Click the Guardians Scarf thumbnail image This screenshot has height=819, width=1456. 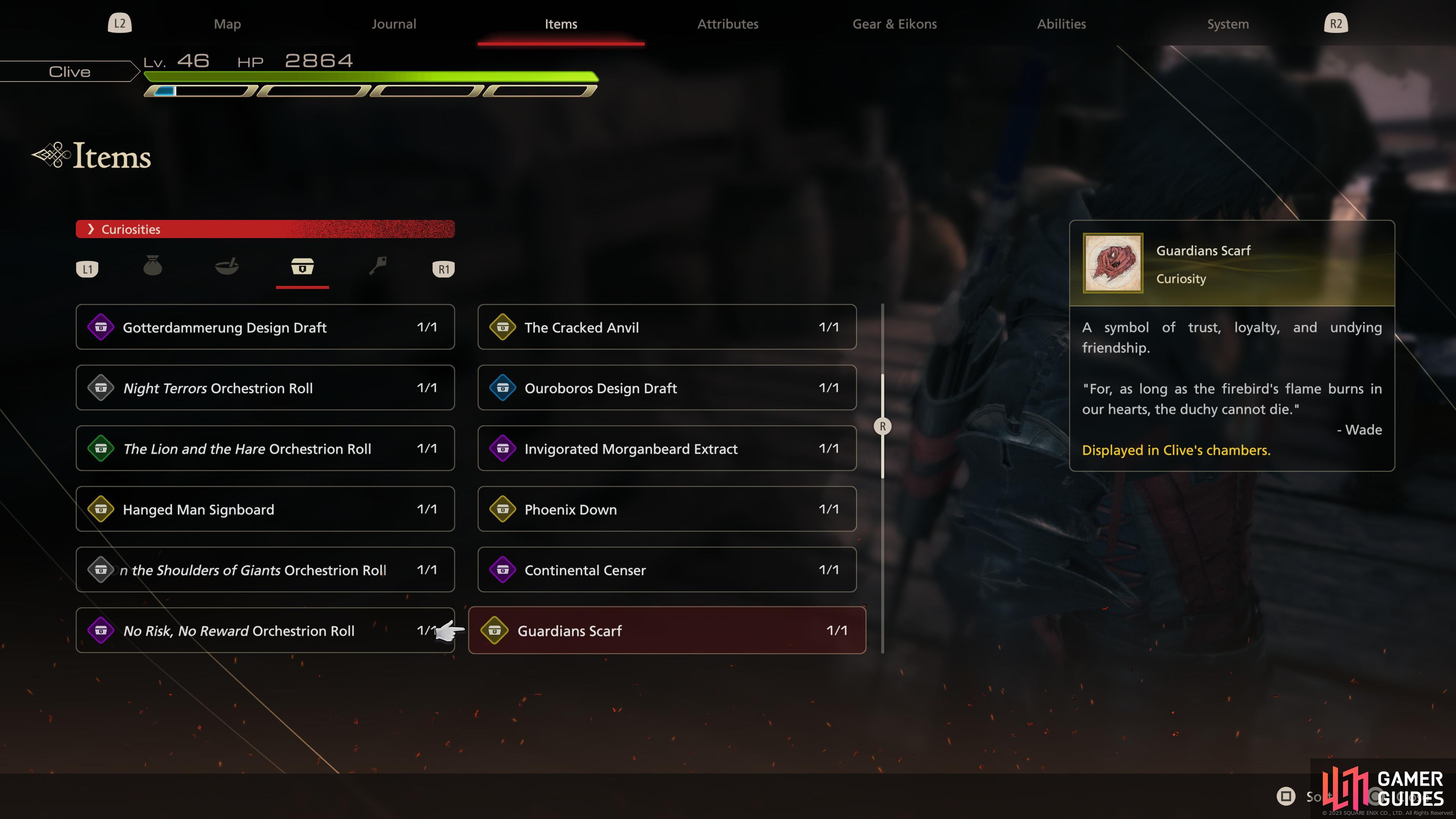[1113, 264]
